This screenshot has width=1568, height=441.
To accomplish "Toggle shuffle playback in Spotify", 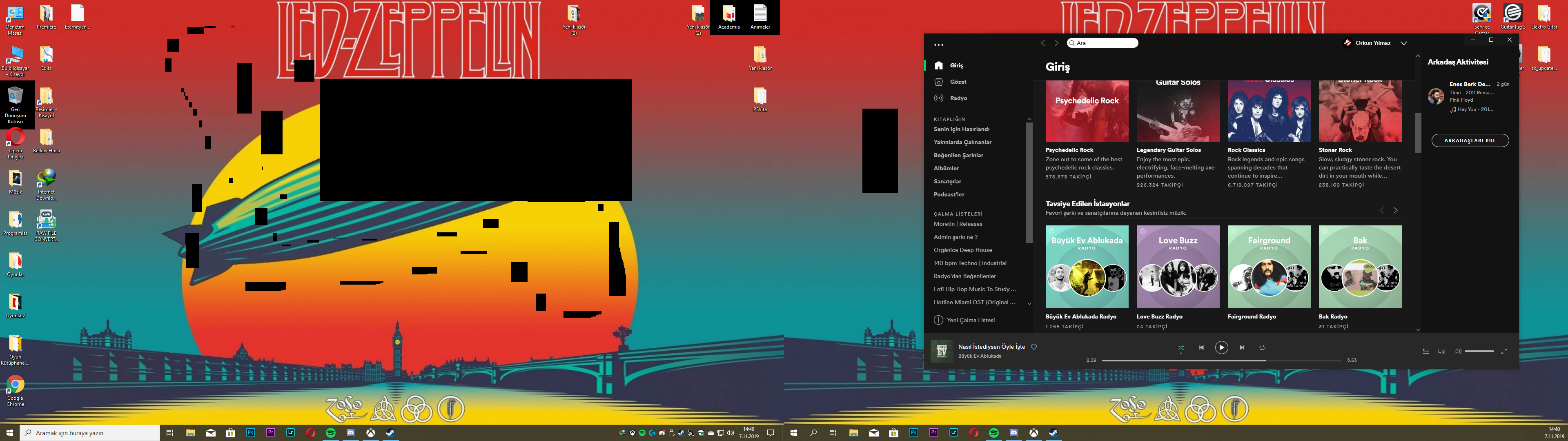I will pos(1181,348).
